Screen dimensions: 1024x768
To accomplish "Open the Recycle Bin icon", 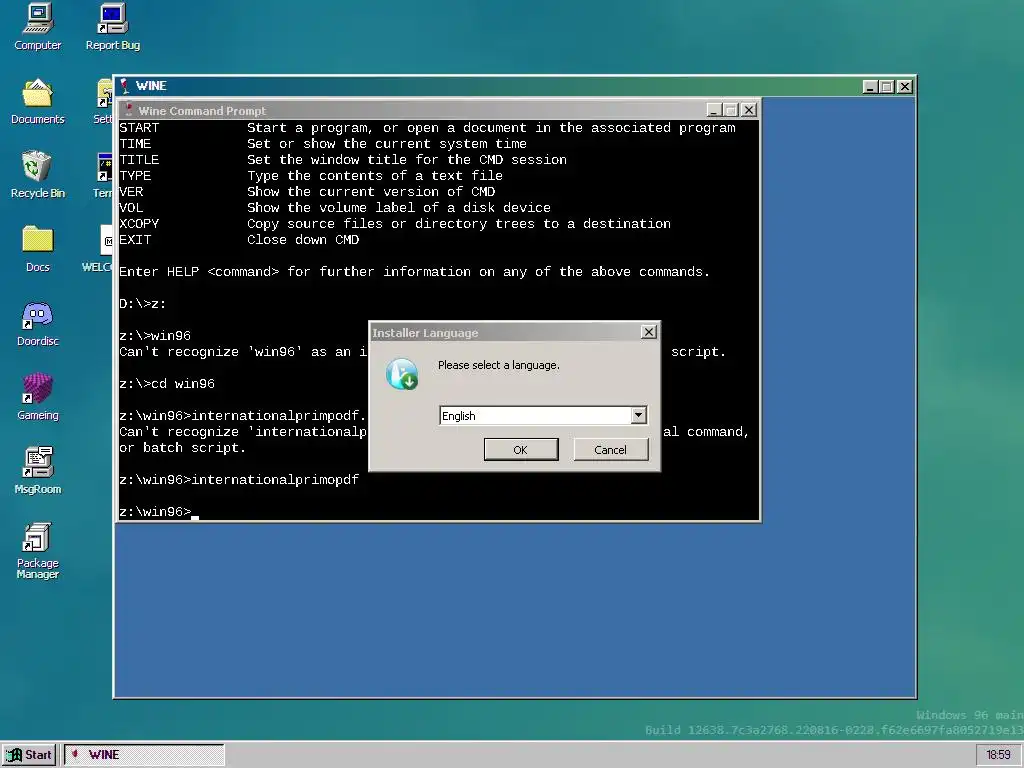I will [37, 175].
